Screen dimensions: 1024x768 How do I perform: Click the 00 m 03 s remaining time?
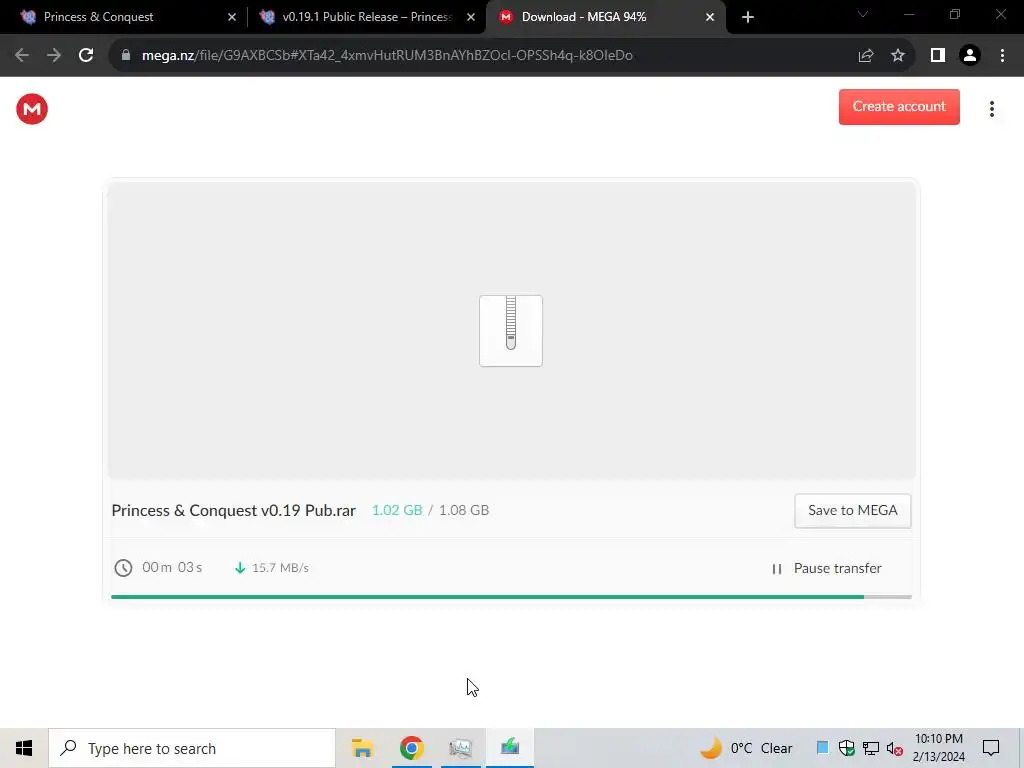click(x=172, y=568)
